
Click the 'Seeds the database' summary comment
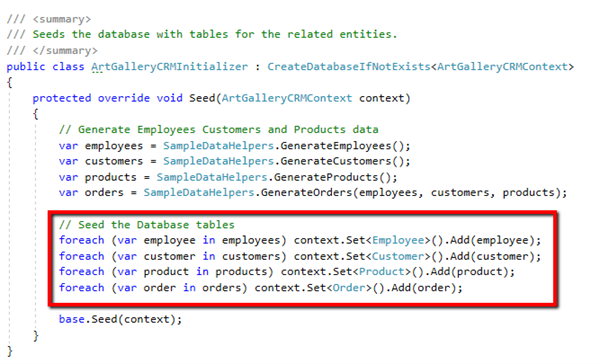[x=215, y=34]
